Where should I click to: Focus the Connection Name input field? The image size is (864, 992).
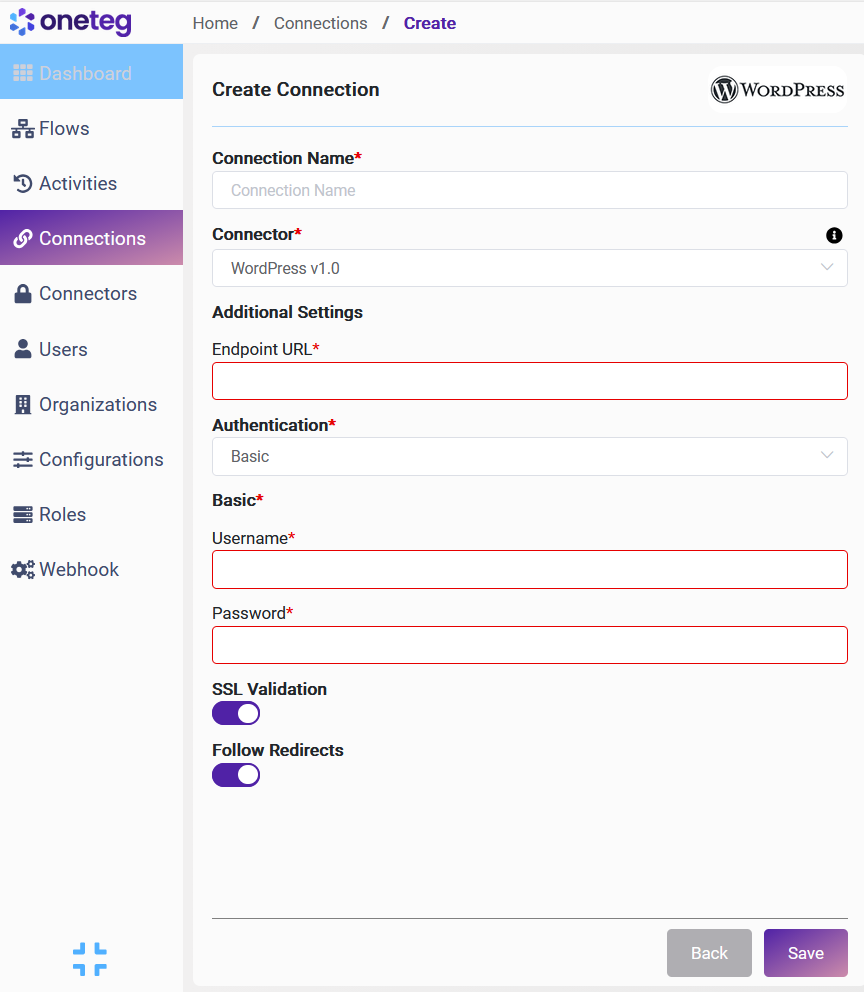click(x=529, y=190)
